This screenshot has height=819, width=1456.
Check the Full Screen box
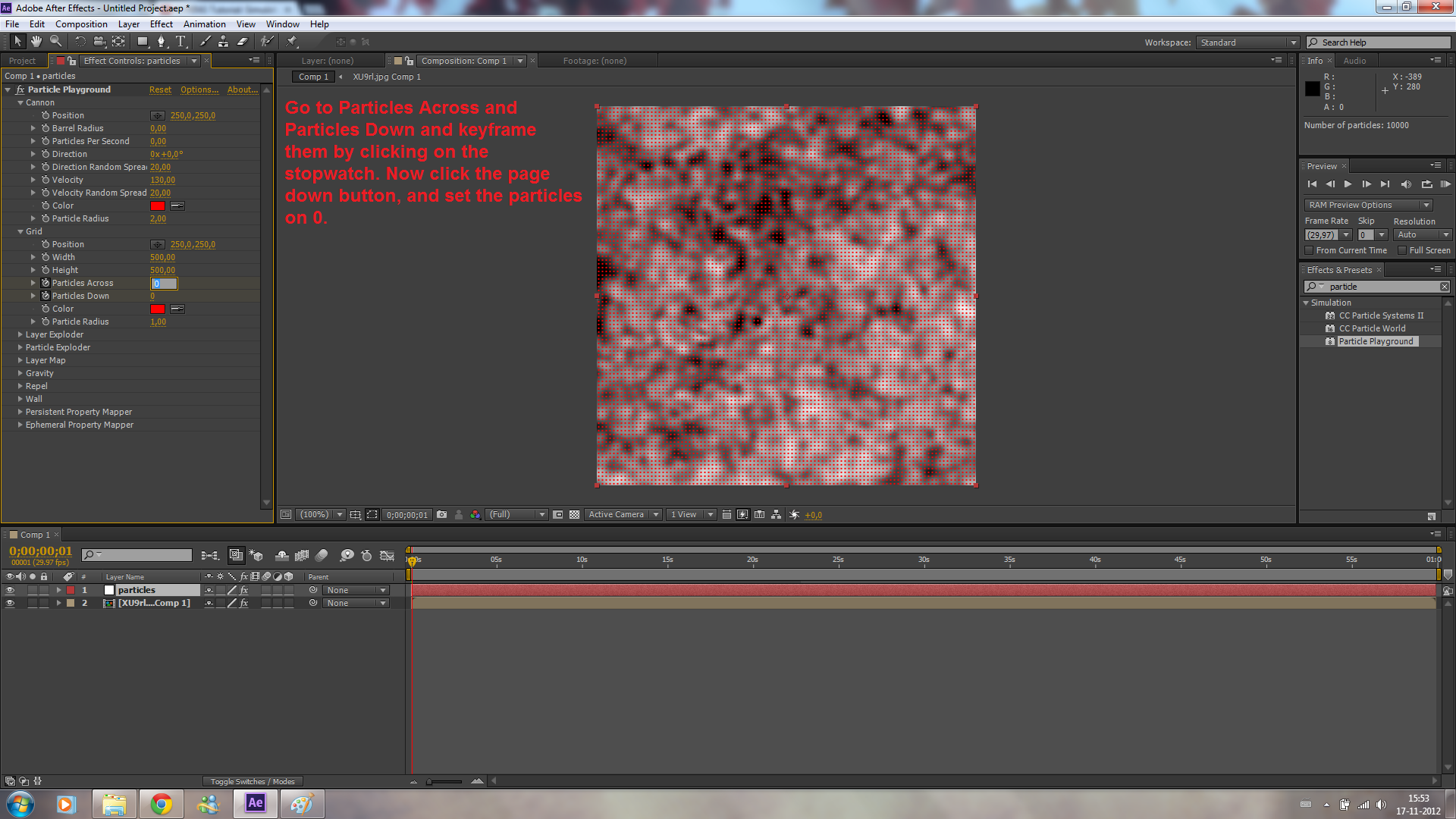pyautogui.click(x=1402, y=250)
